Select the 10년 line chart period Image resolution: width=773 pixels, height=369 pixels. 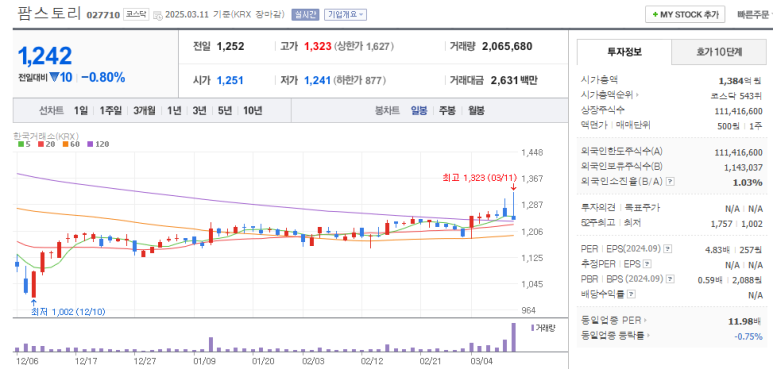pyautogui.click(x=252, y=111)
